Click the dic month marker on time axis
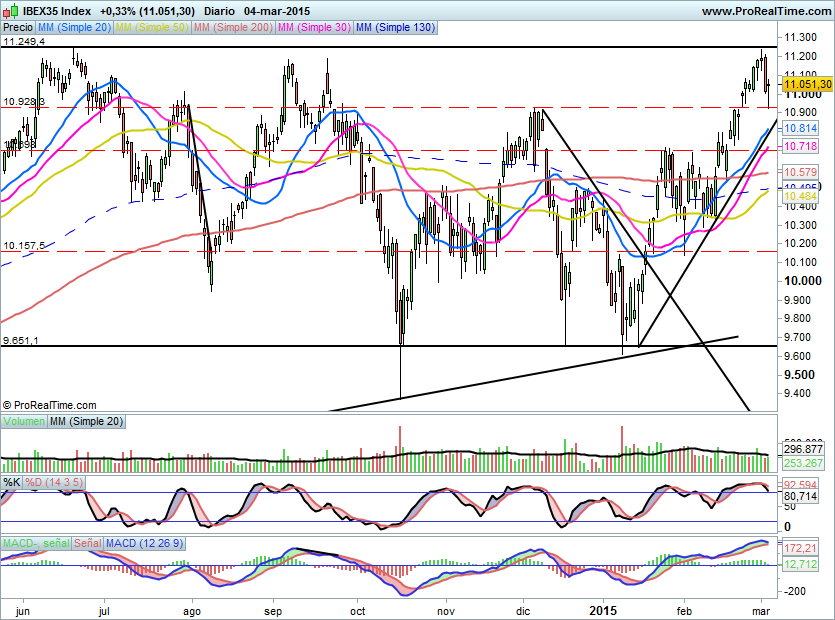 [x=523, y=611]
